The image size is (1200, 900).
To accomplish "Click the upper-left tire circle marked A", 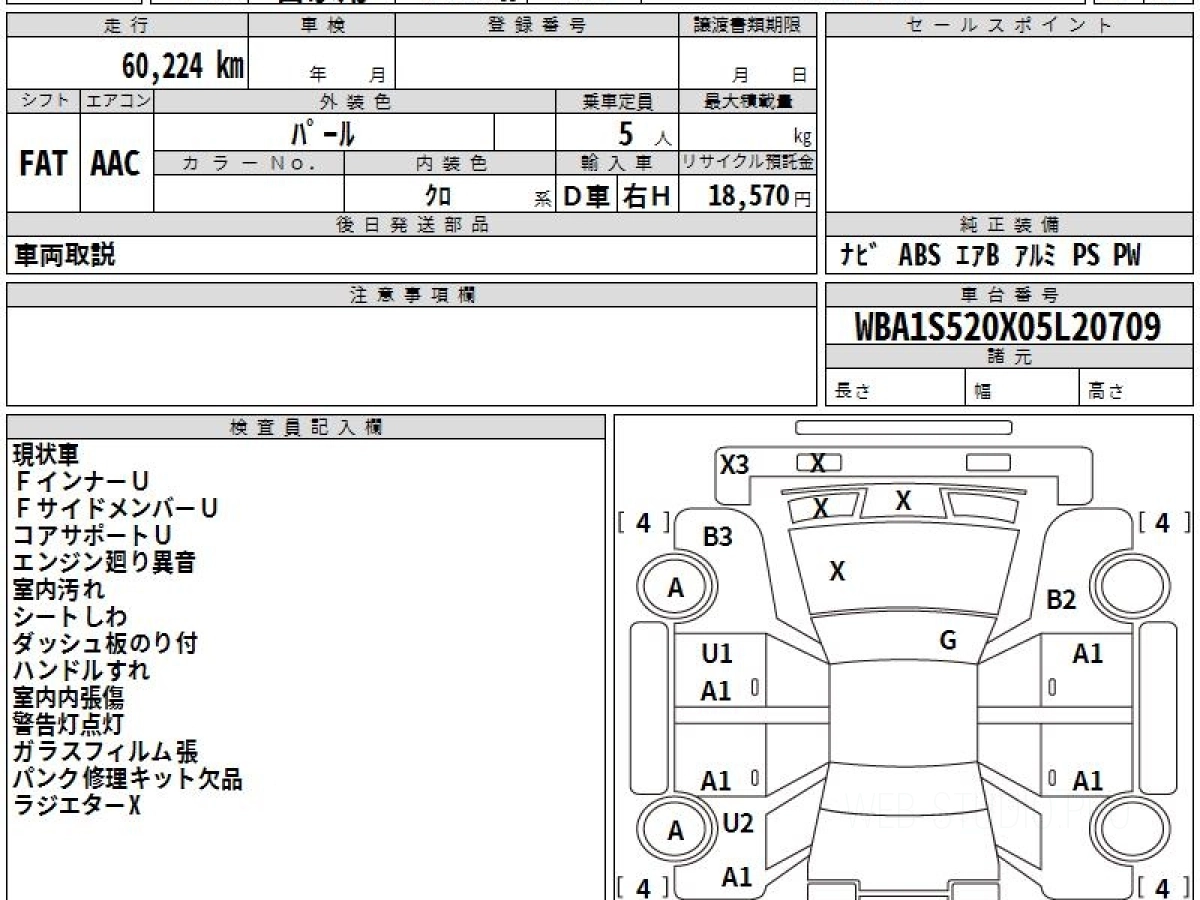I will (676, 588).
